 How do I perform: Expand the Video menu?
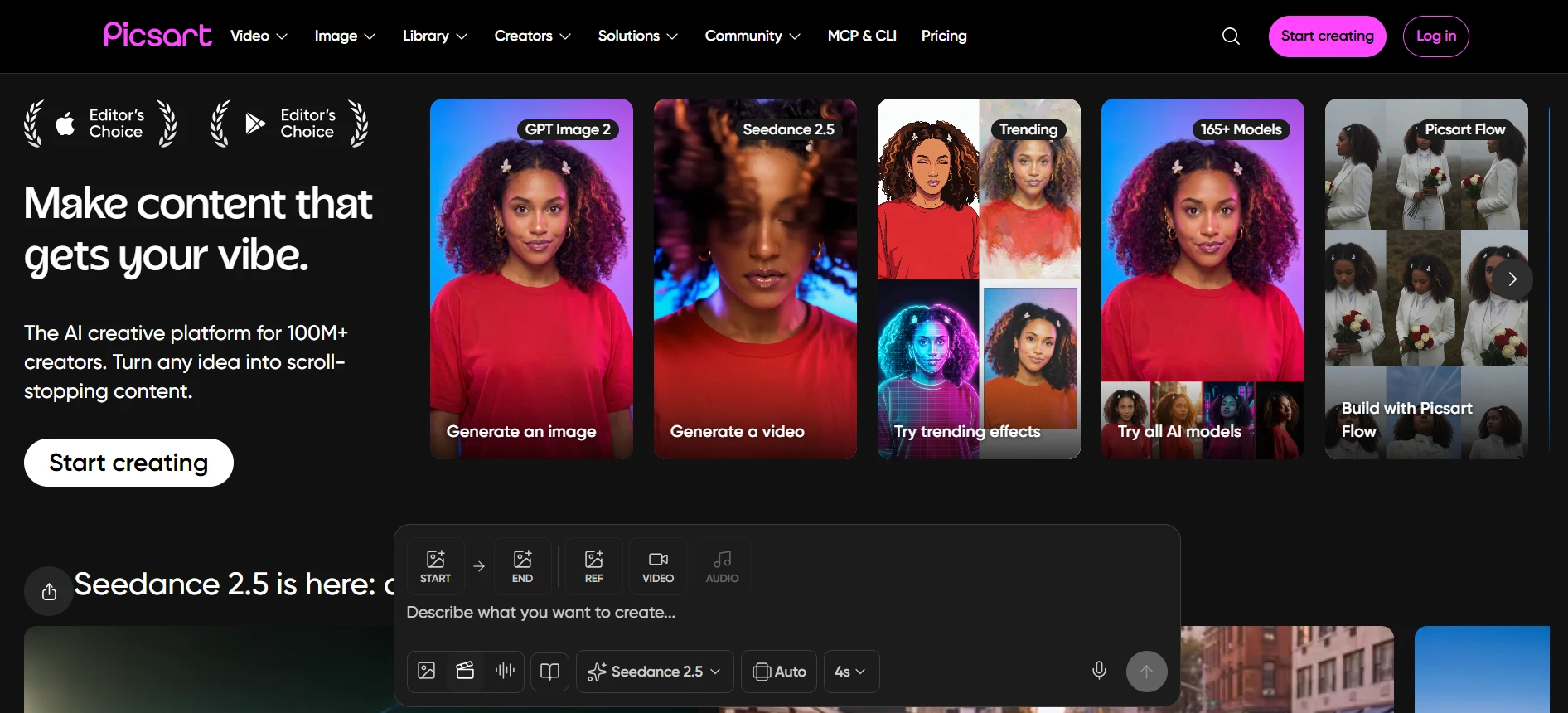[x=259, y=36]
